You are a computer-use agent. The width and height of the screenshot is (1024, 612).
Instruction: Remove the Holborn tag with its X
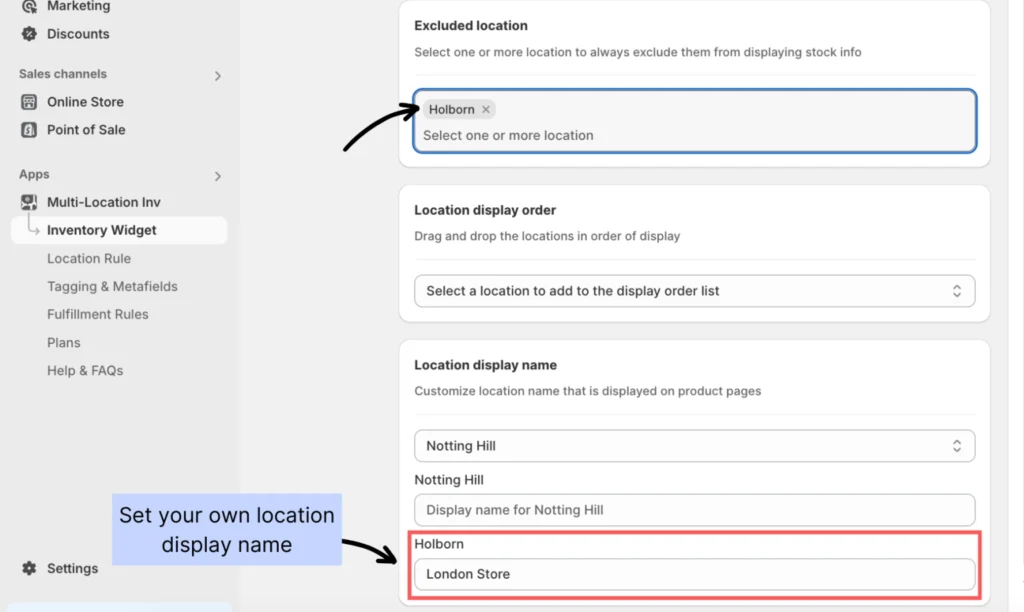(486, 110)
